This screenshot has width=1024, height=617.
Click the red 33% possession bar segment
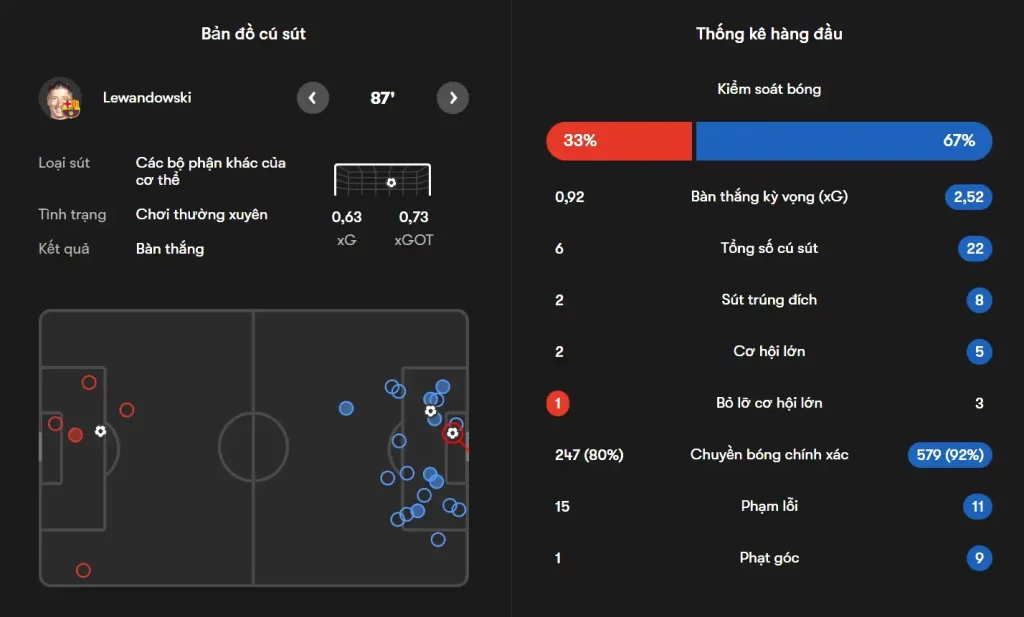619,141
